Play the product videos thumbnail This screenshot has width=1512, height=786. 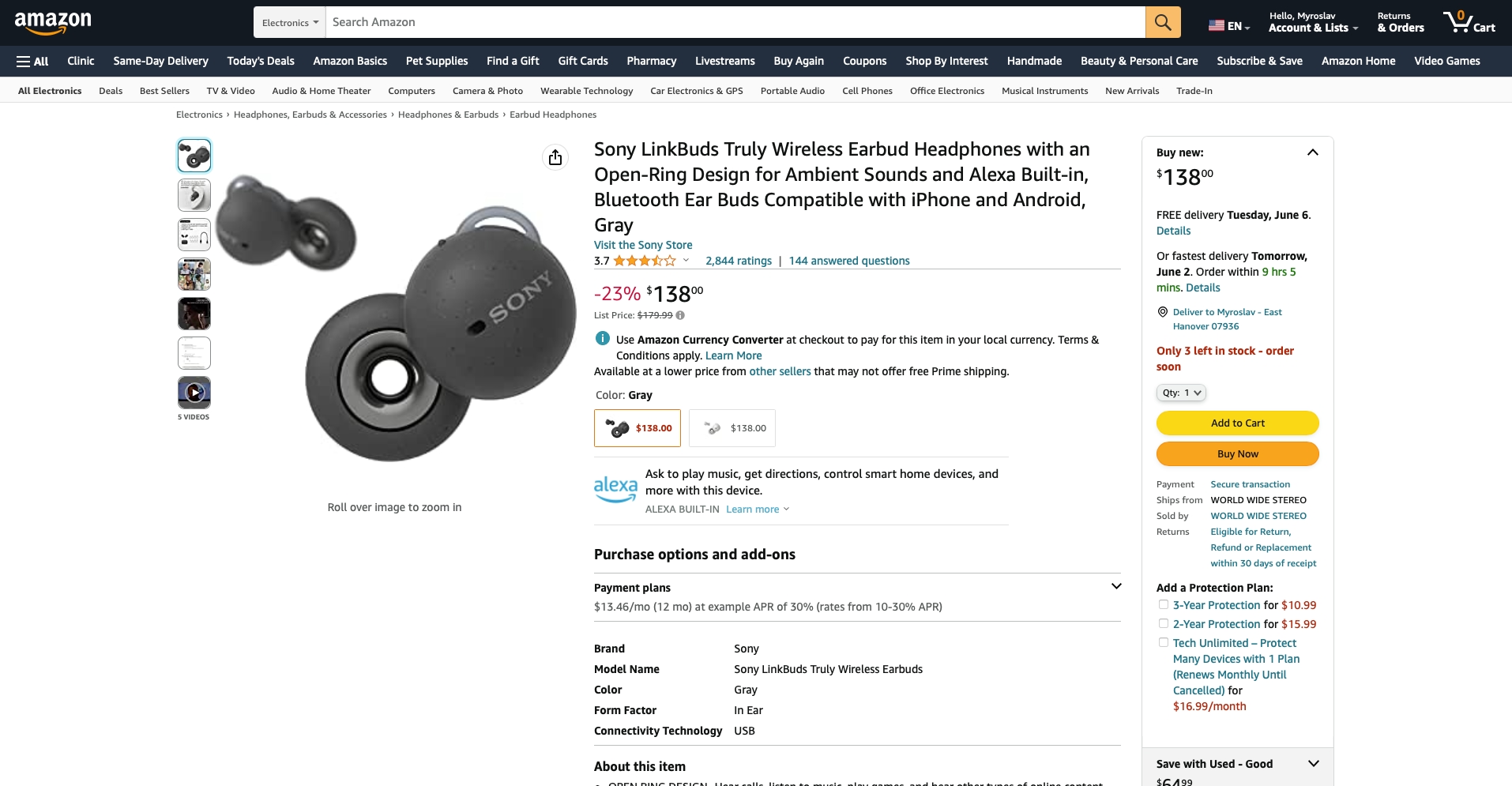coord(194,392)
